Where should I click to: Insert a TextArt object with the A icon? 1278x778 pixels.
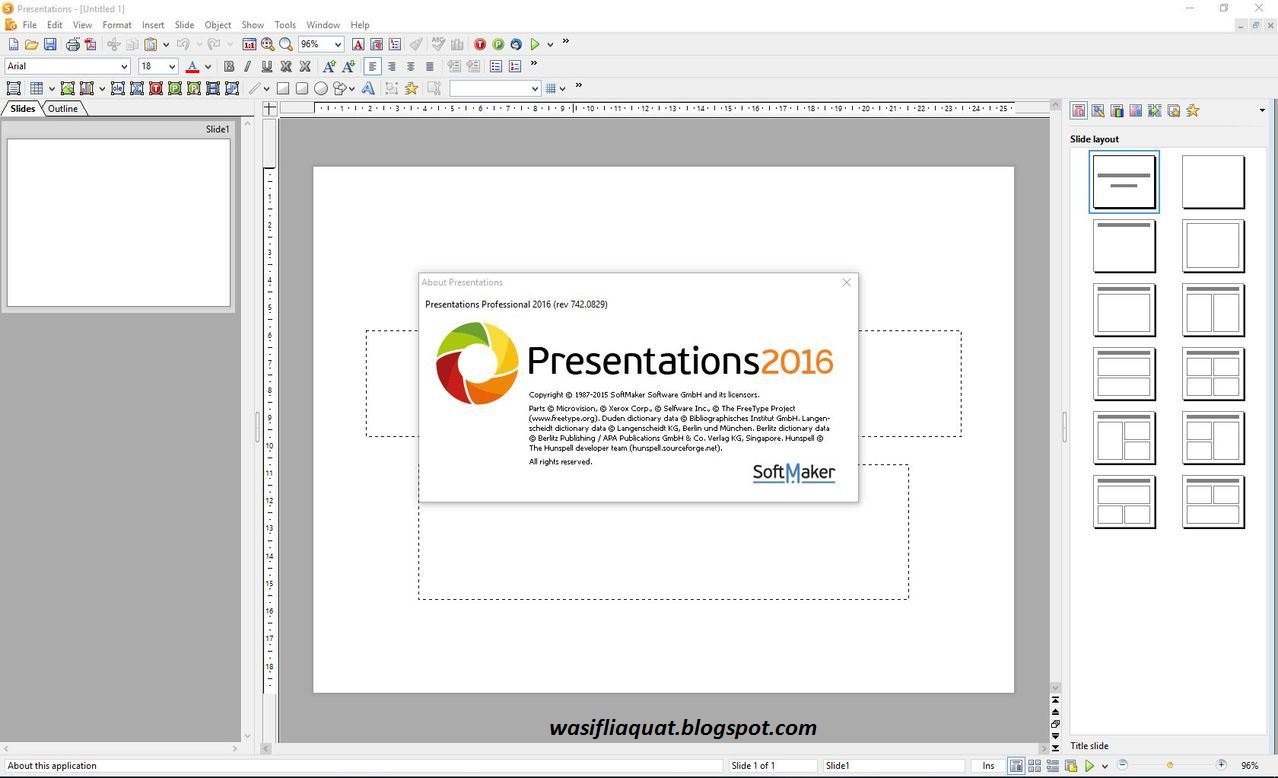coord(368,88)
